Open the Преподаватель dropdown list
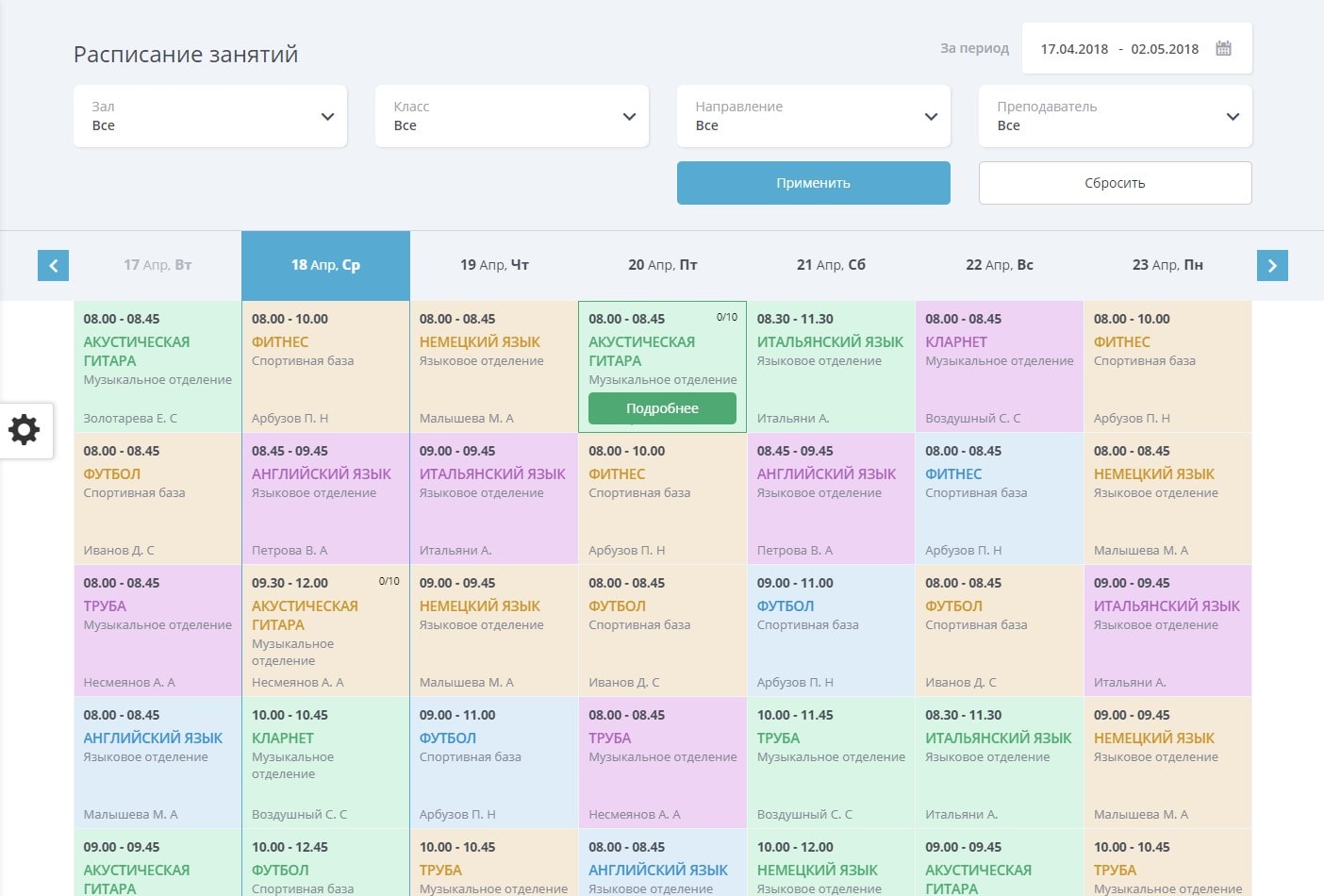Viewport: 1324px width, 896px height. click(x=1116, y=116)
